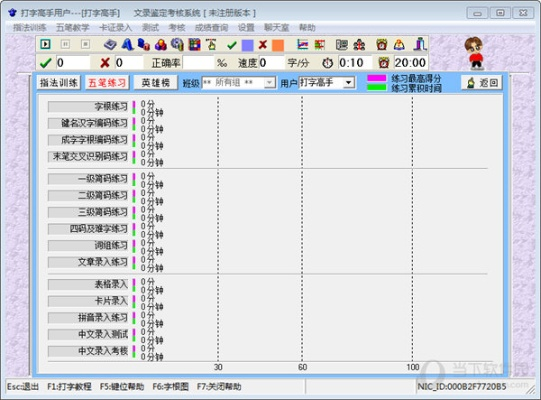Click the line chart icon in toolbar
Screen dimensions: 541x400
303,45
